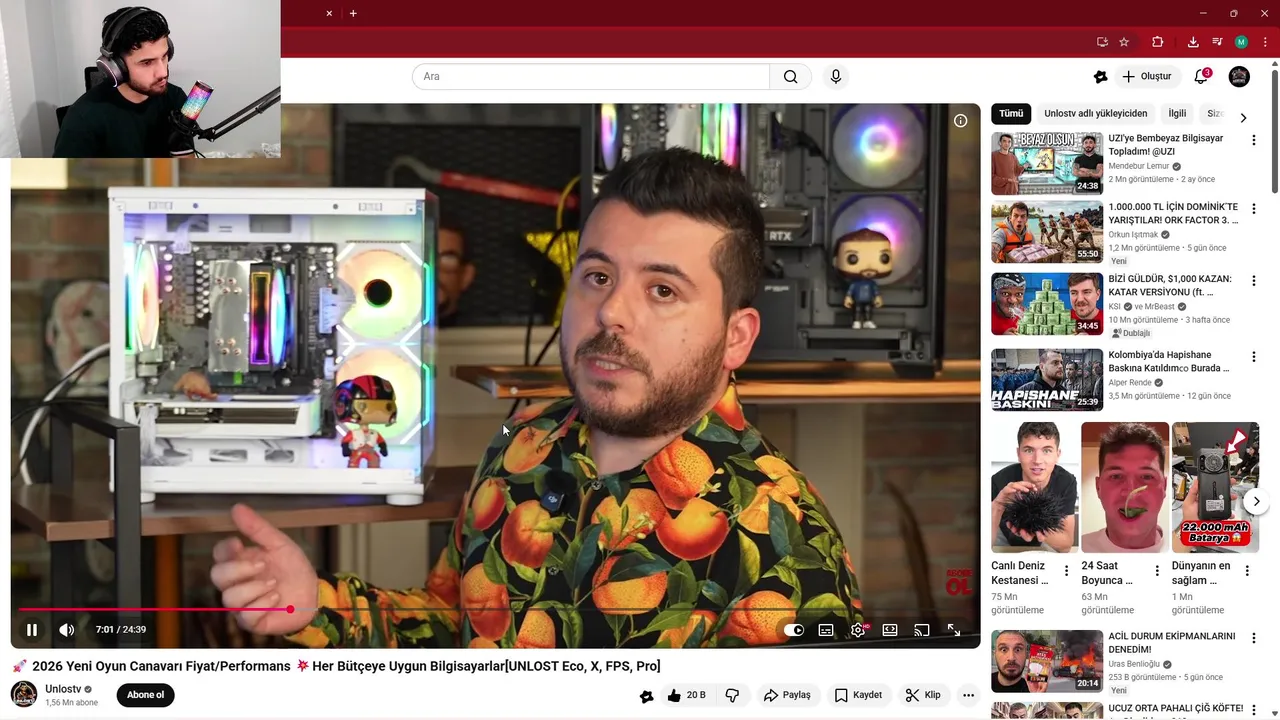Screen dimensions: 1280x720
Task: Open options for ORK FACTOR video
Action: 1253,209
